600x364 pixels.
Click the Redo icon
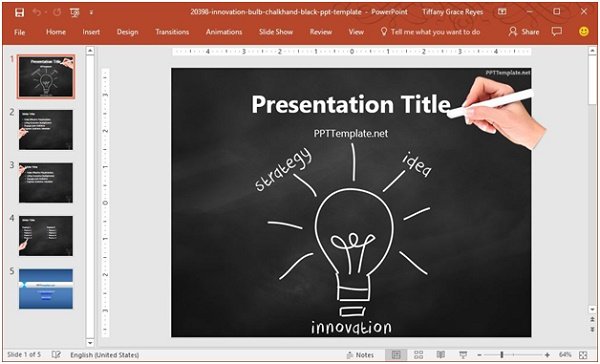click(57, 12)
